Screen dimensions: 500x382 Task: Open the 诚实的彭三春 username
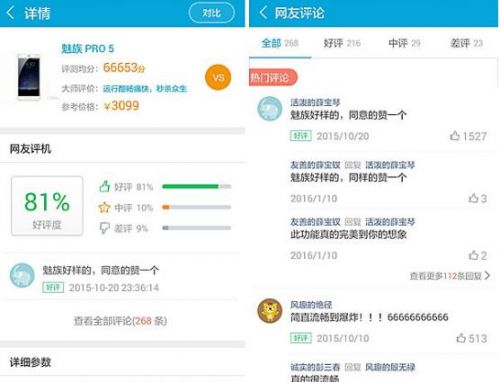pos(315,367)
